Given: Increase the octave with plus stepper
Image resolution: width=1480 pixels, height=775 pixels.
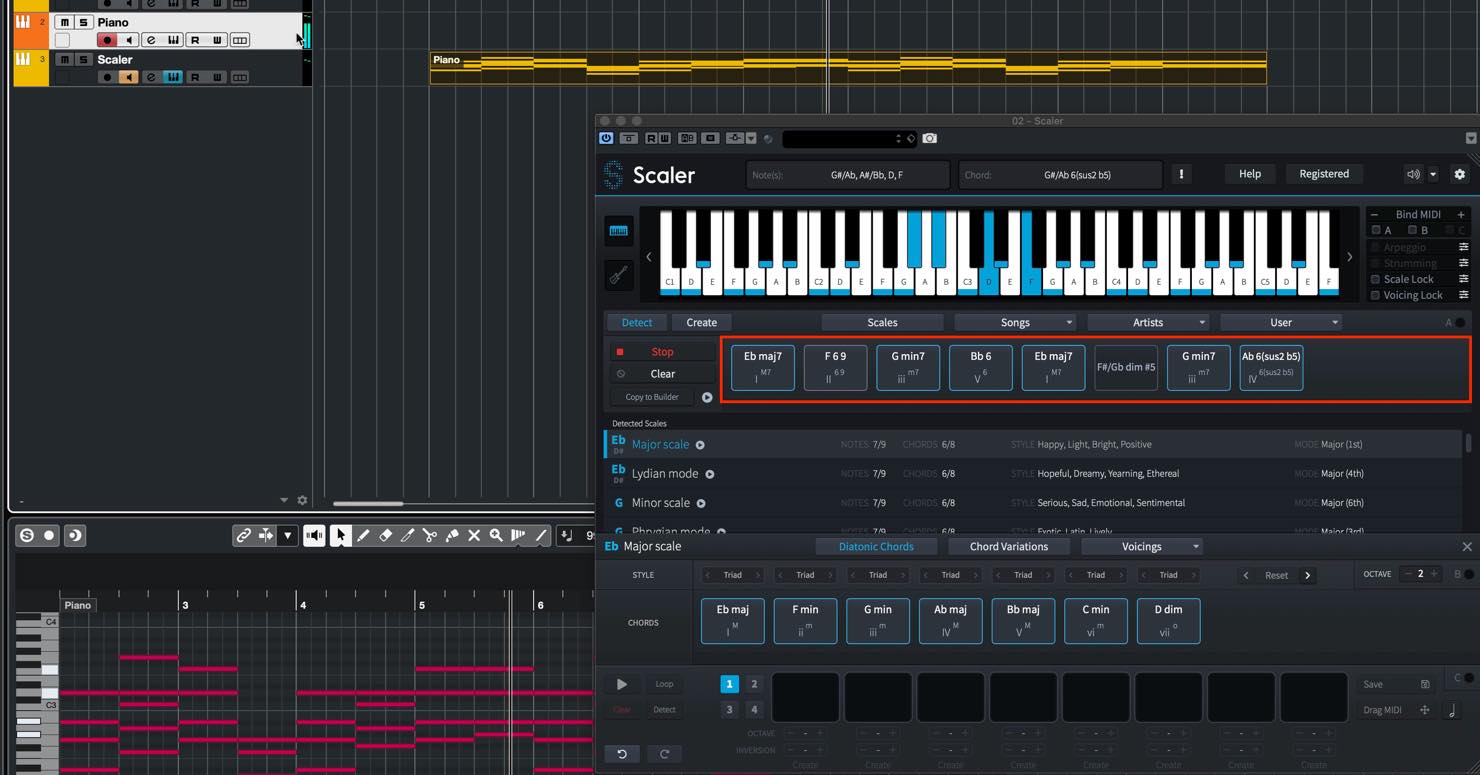Looking at the screenshot, I should [1434, 574].
